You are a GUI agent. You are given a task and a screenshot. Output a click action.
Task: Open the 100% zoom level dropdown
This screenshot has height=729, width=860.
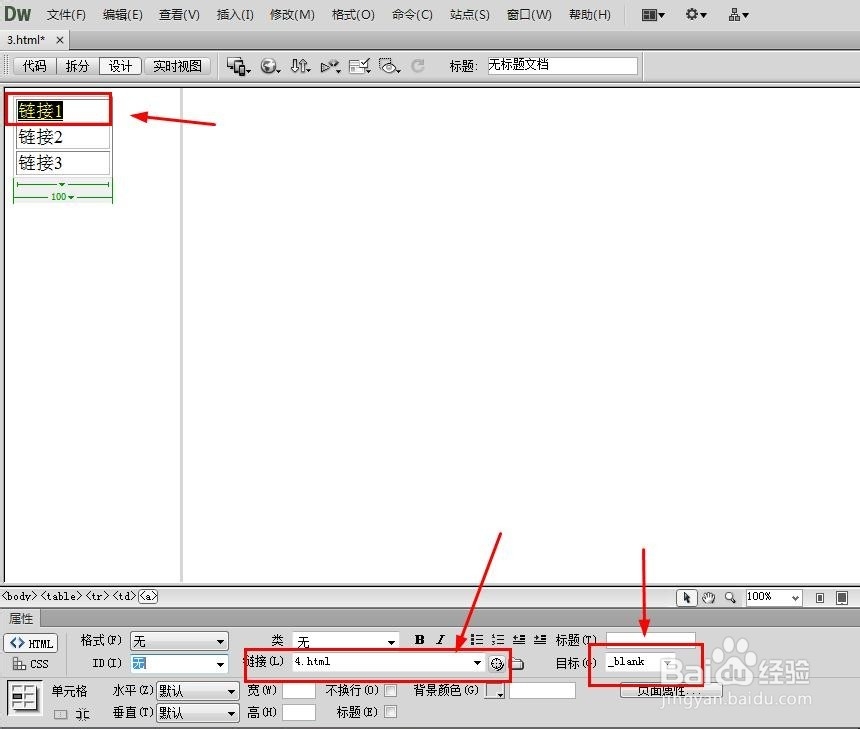point(773,597)
